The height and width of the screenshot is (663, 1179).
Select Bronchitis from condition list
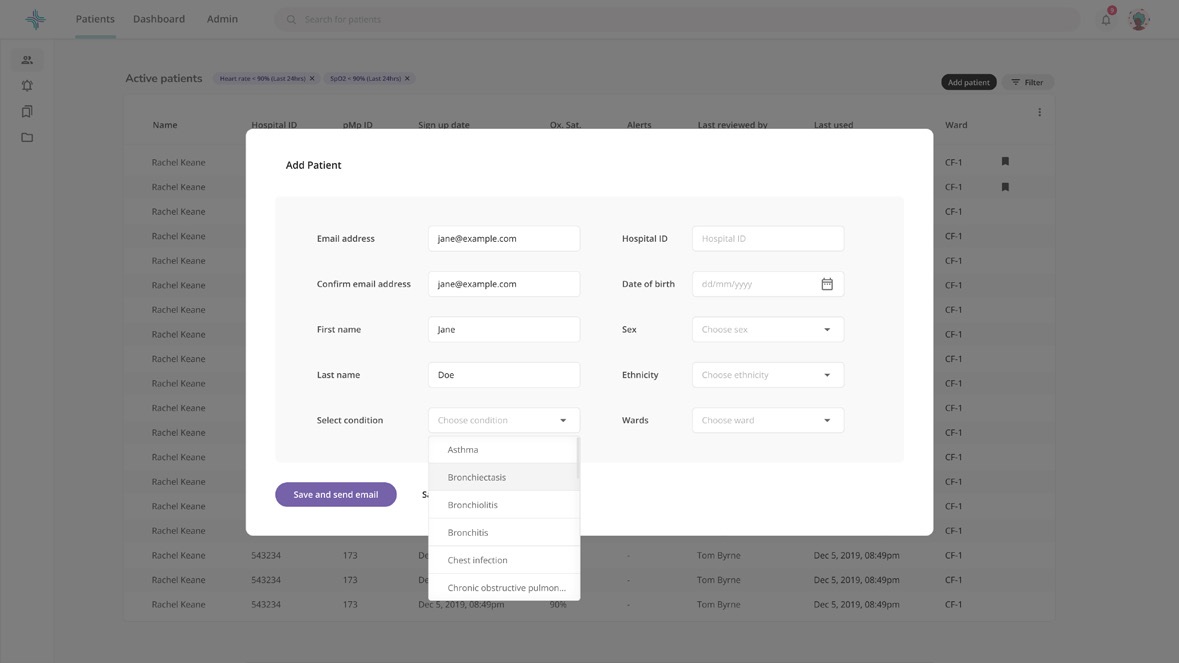(504, 532)
